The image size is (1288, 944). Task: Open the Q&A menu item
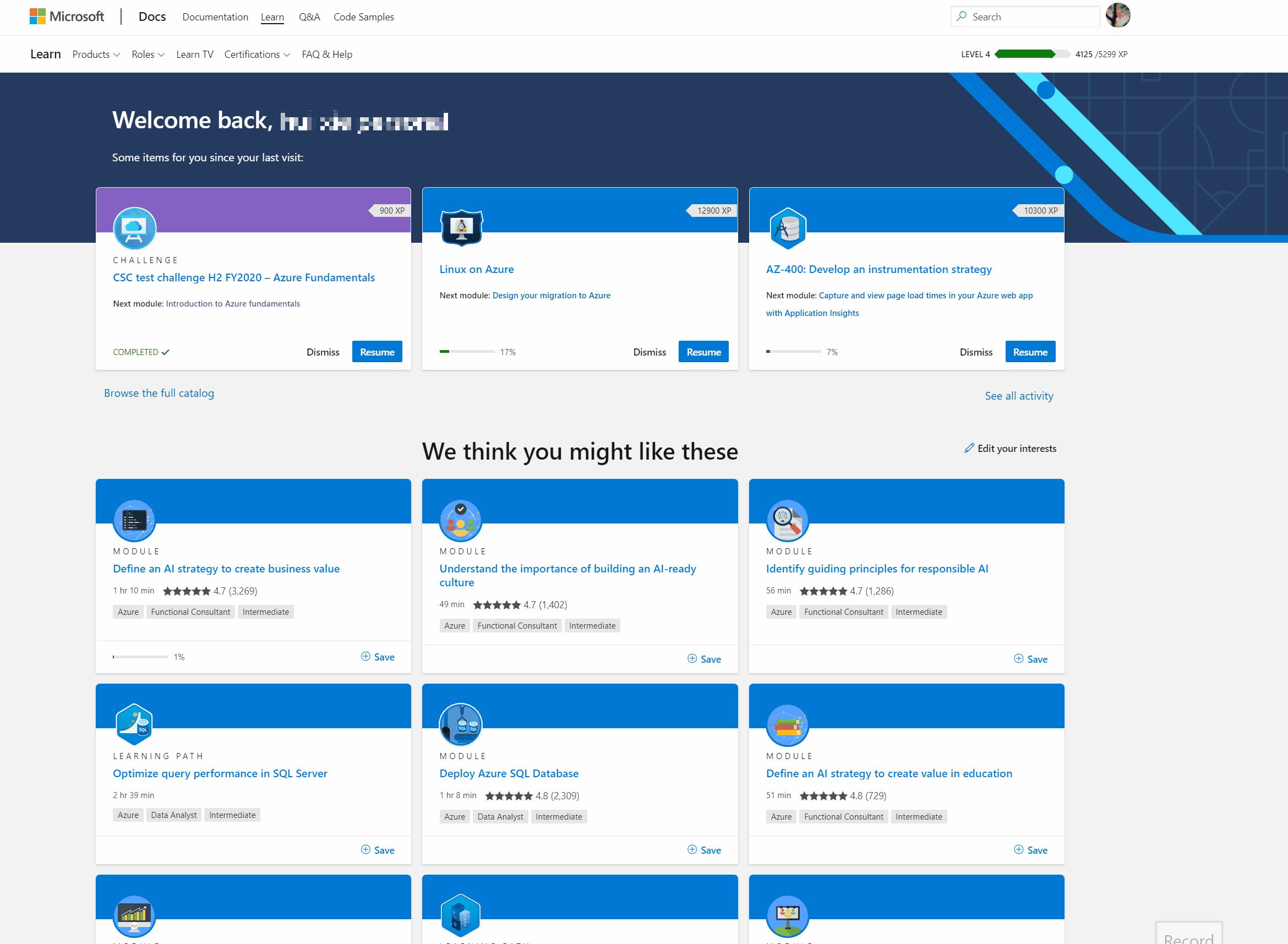pyautogui.click(x=309, y=17)
